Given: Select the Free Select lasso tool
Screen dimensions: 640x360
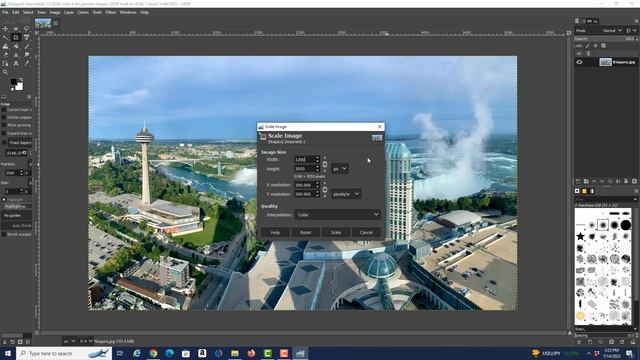Looking at the screenshot, I should pos(27,29).
